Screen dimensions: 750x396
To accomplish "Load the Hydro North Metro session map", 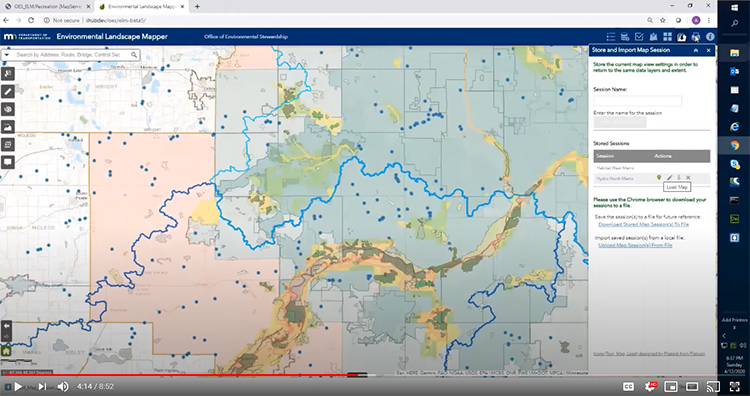I will [x=659, y=178].
